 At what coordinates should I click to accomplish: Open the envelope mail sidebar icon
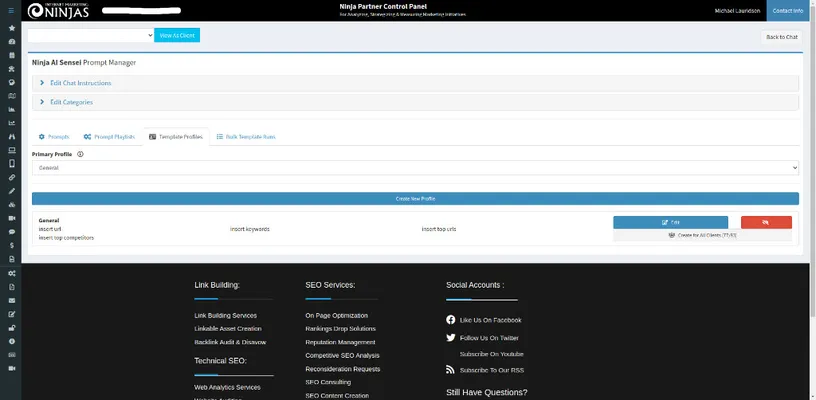point(11,300)
